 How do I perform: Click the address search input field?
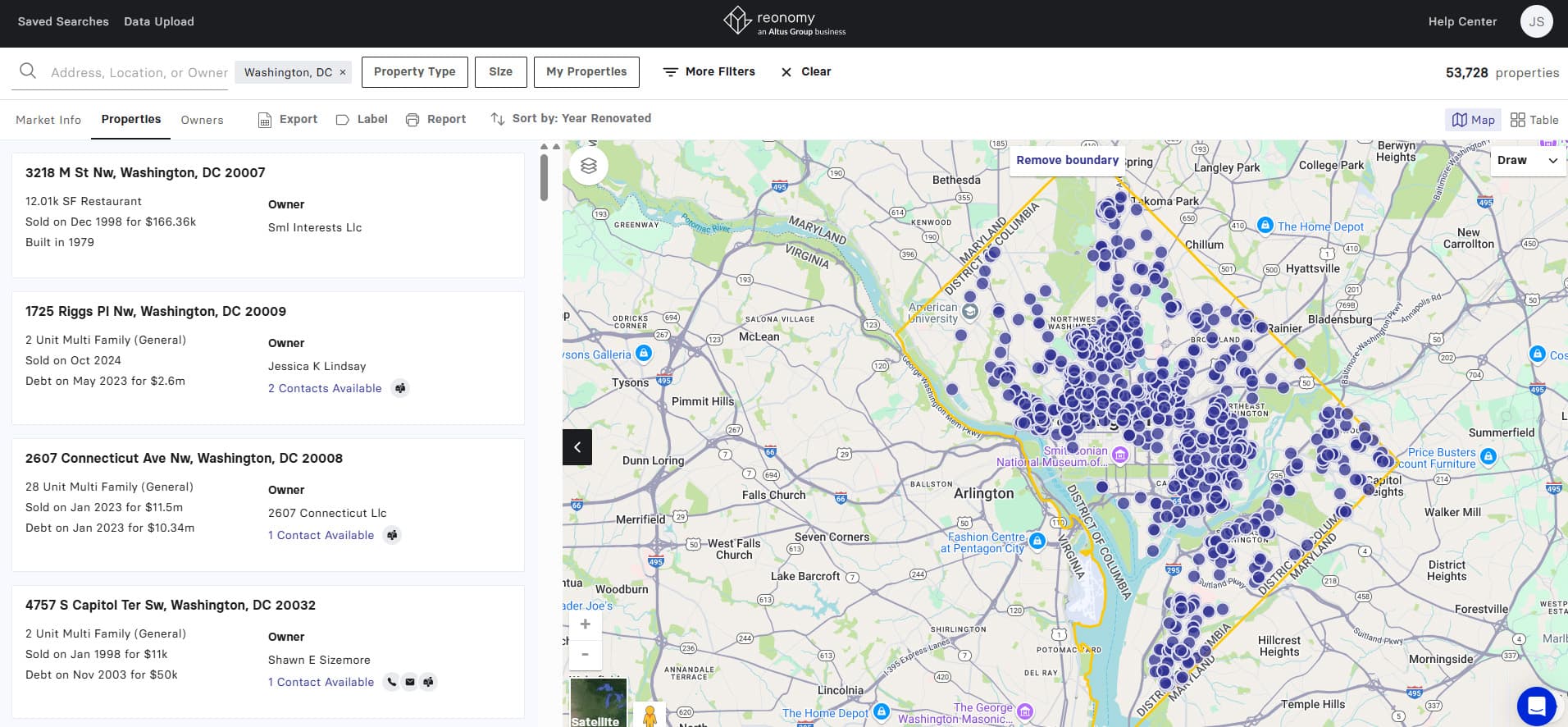coord(139,72)
